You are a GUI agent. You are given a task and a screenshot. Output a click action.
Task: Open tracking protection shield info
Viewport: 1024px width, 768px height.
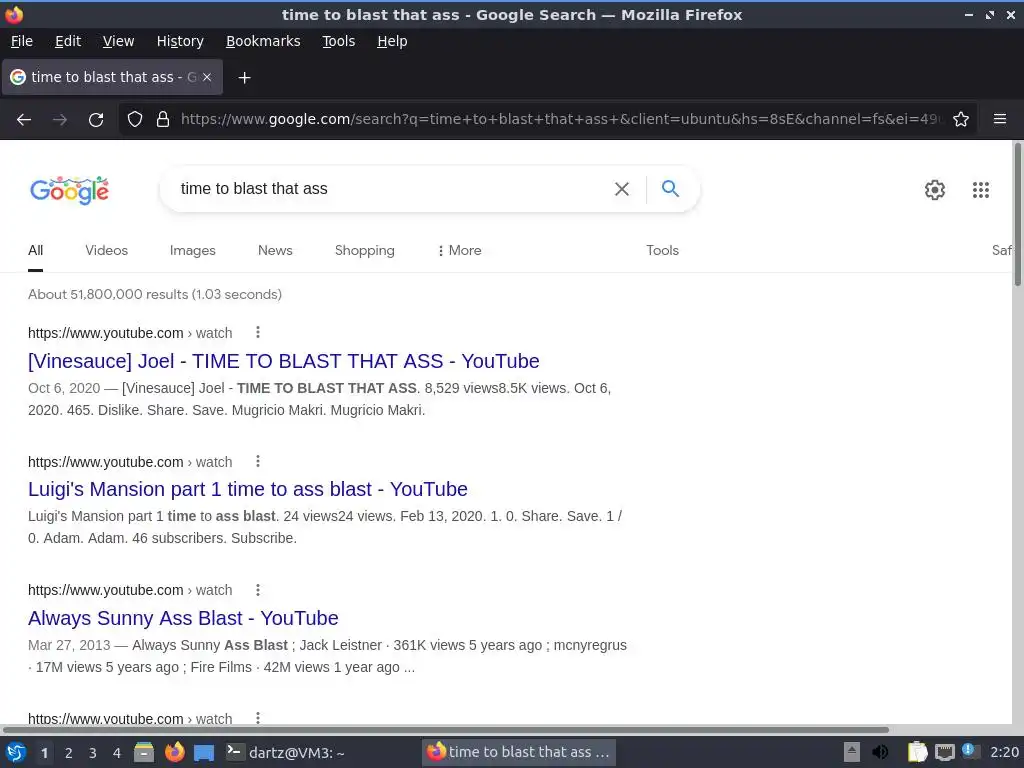click(x=135, y=119)
